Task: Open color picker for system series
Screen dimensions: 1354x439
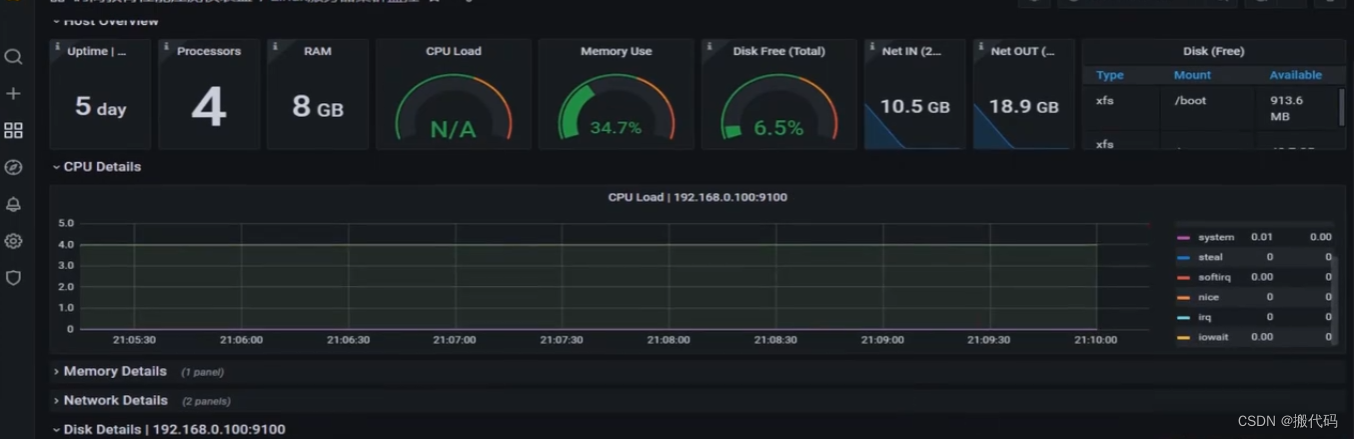Action: [x=1184, y=238]
